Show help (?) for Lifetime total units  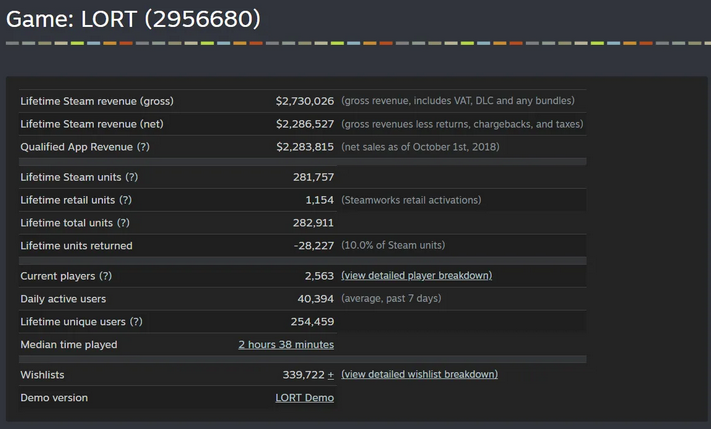pos(124,223)
